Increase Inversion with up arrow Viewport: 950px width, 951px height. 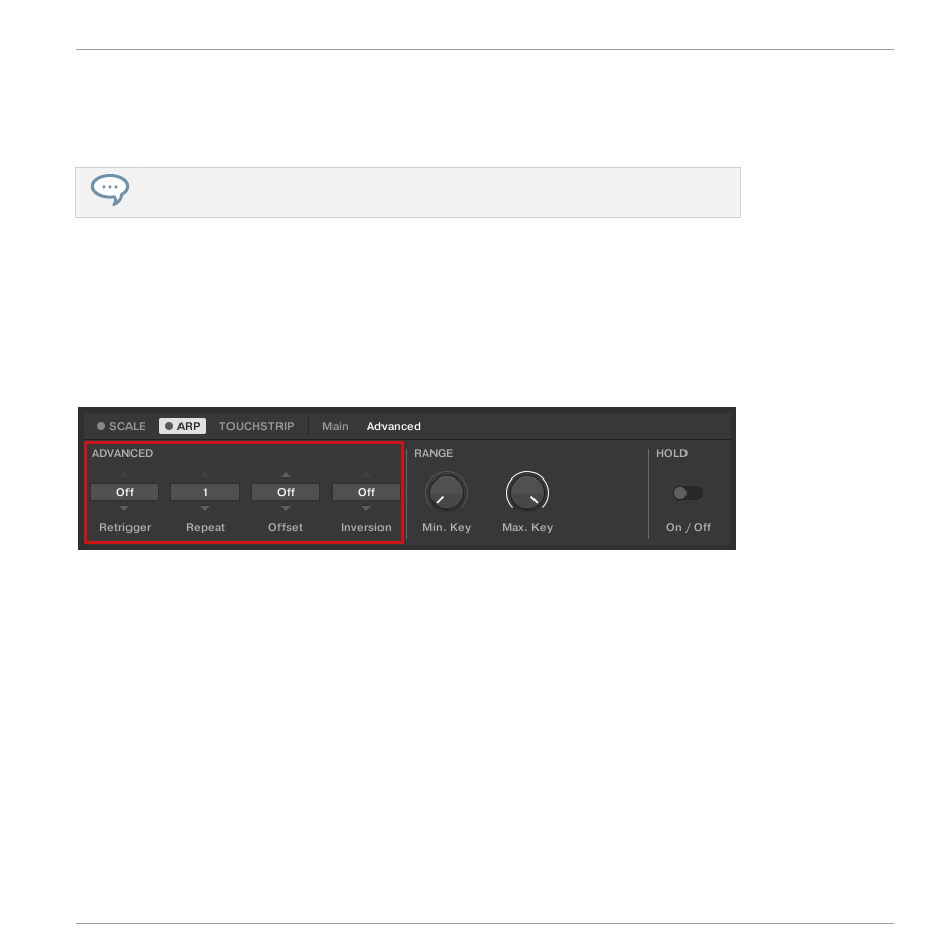click(x=366, y=475)
